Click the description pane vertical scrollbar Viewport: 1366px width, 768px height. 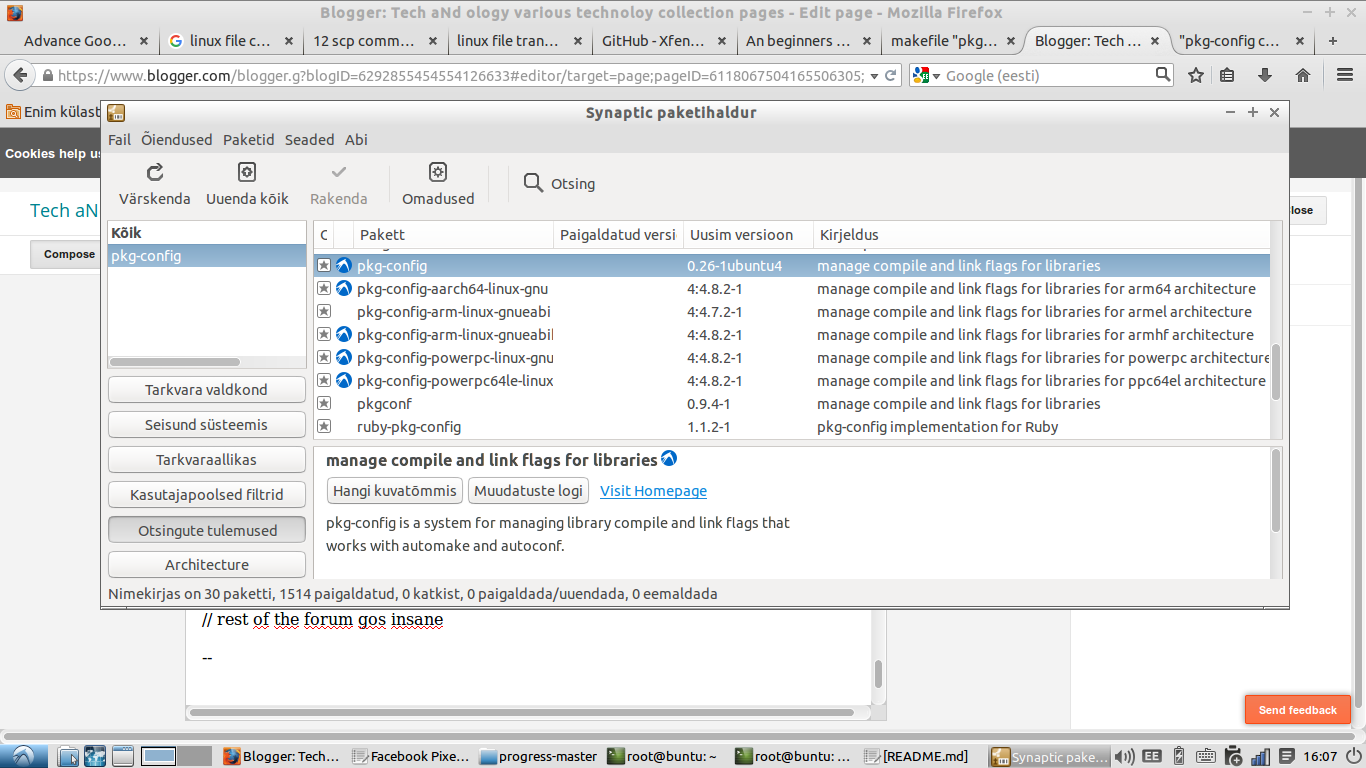[1275, 490]
